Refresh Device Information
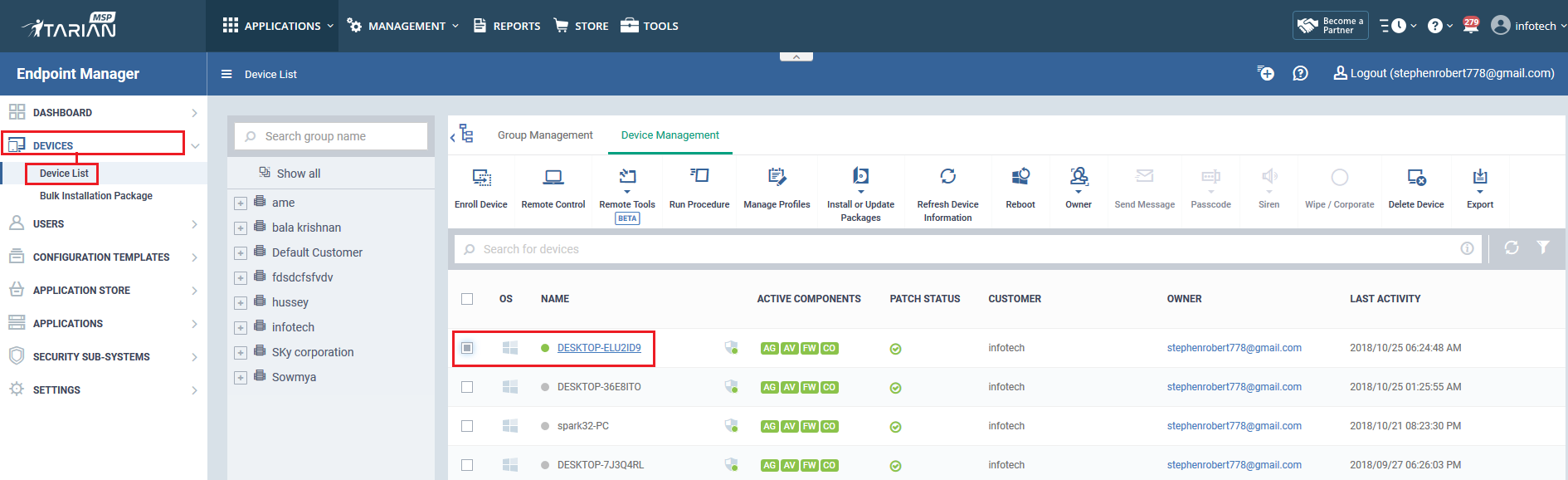This screenshot has height=480, width=1568. [947, 195]
